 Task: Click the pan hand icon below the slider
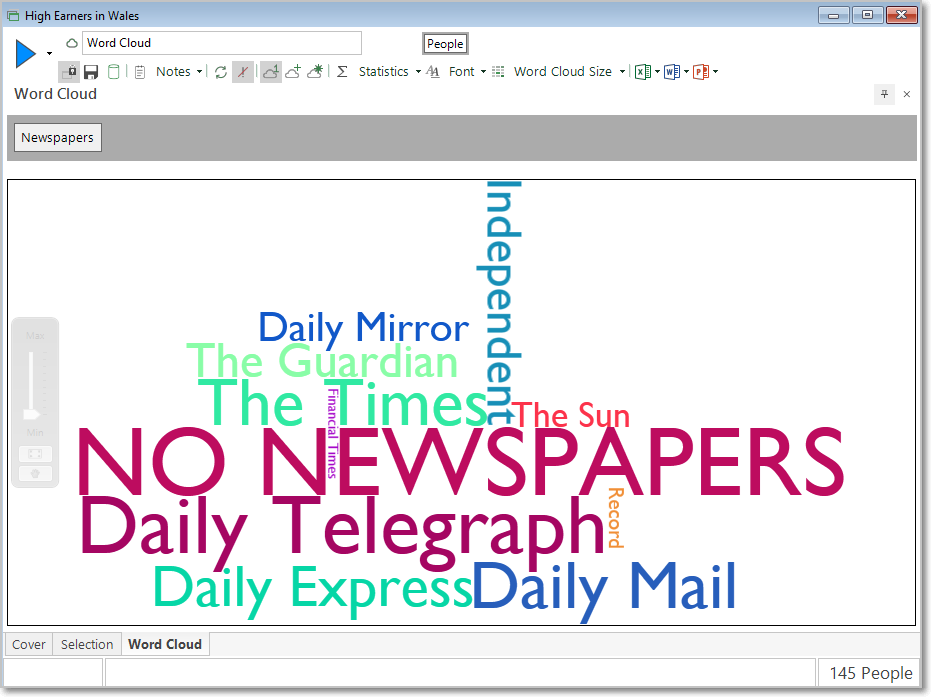coord(35,474)
